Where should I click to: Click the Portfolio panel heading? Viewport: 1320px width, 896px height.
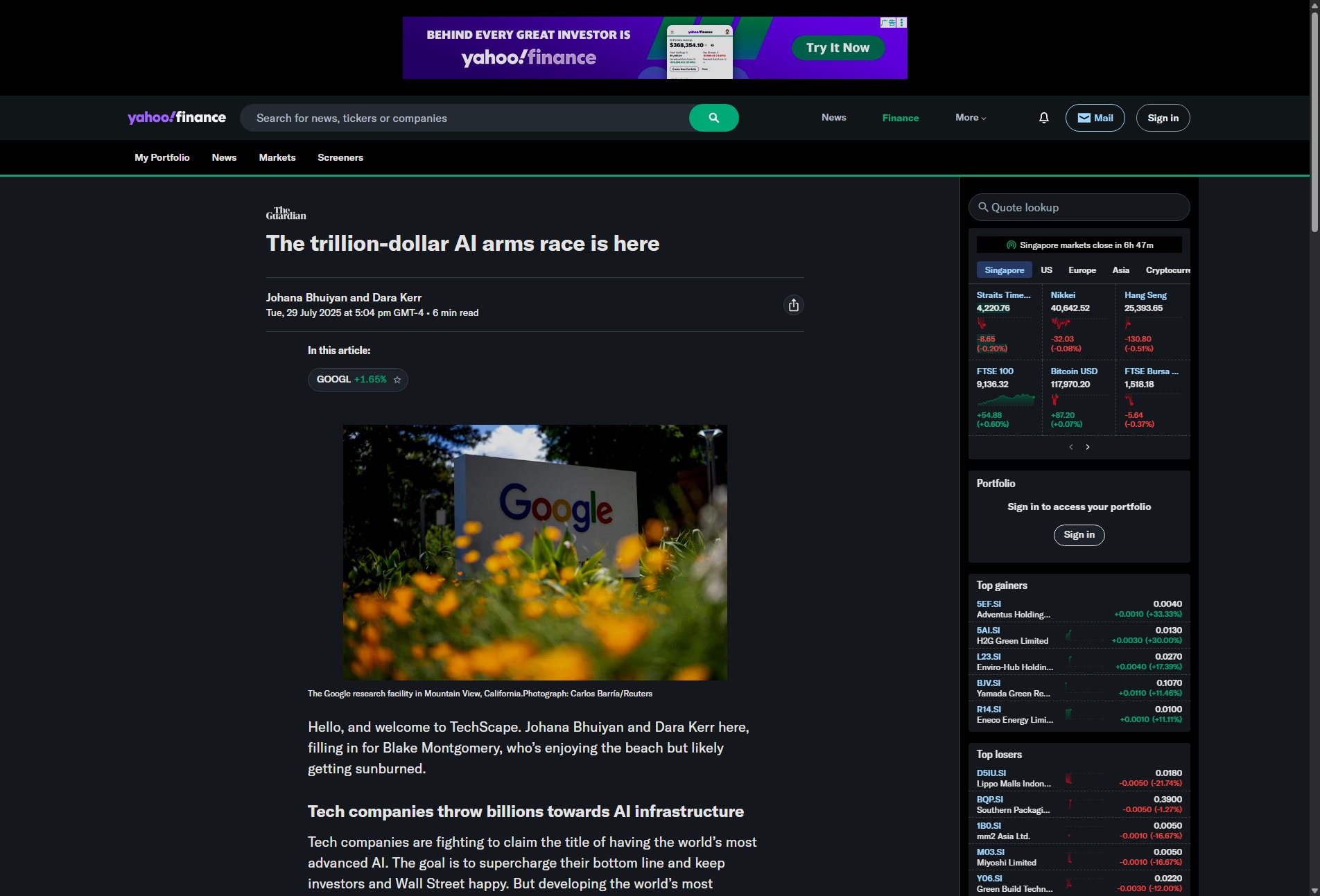coord(996,484)
